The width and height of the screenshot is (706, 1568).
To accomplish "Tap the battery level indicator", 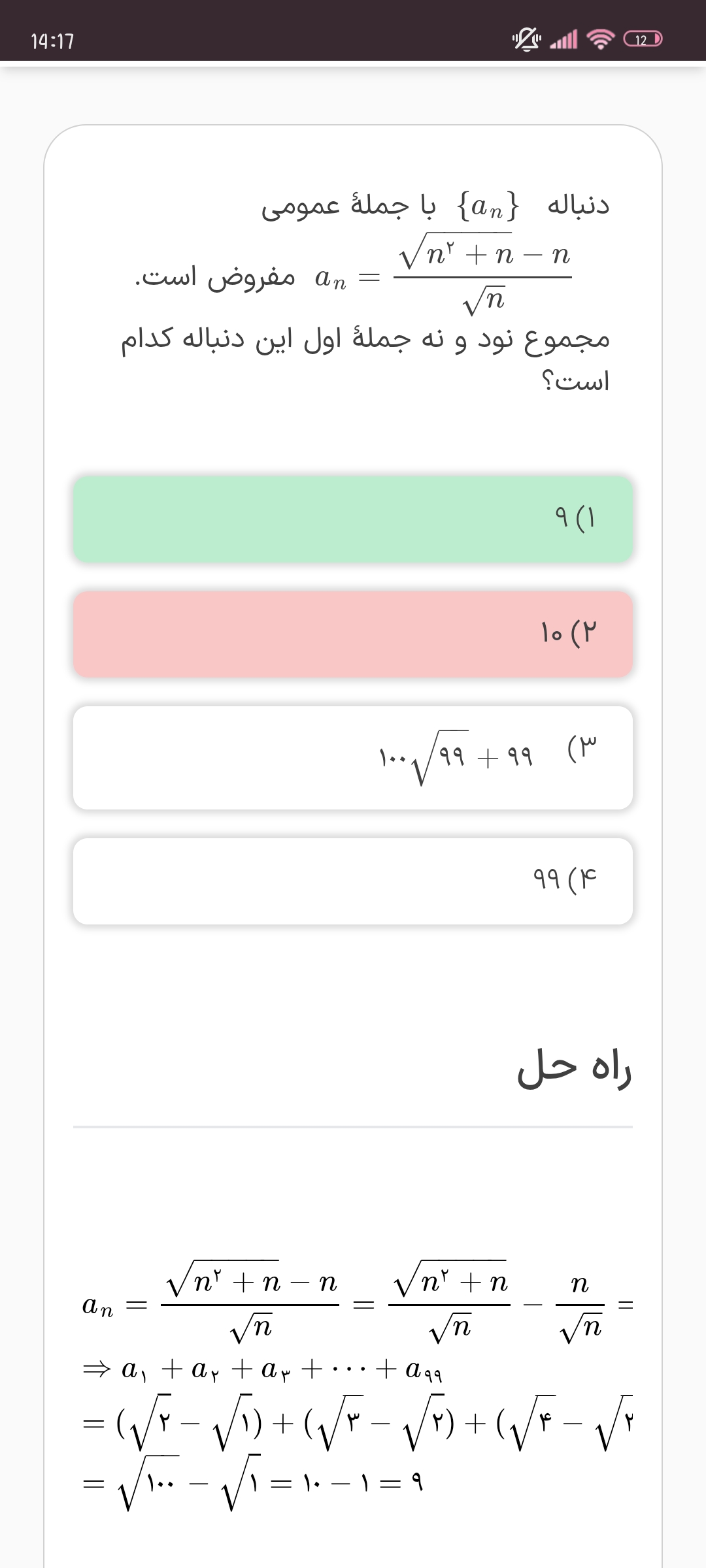I will pos(643,40).
